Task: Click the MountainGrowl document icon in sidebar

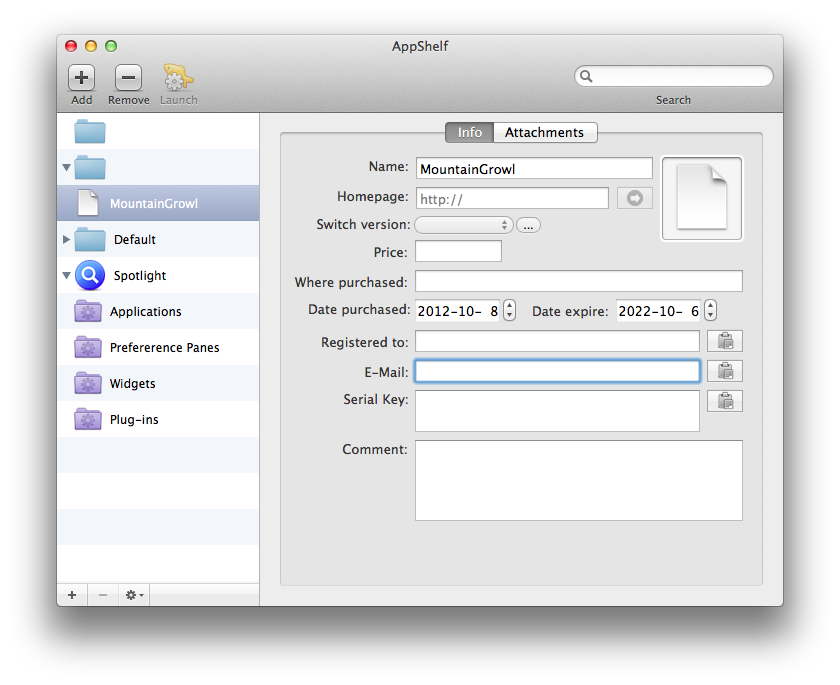Action: pyautogui.click(x=88, y=203)
